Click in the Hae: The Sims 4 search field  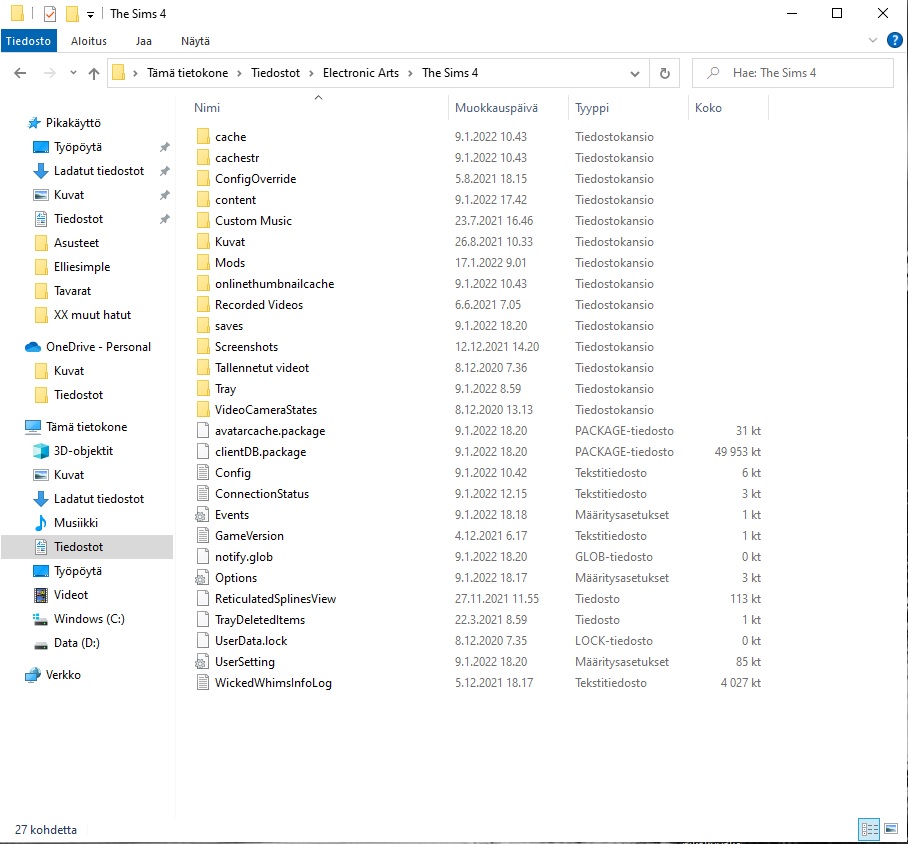pos(793,73)
